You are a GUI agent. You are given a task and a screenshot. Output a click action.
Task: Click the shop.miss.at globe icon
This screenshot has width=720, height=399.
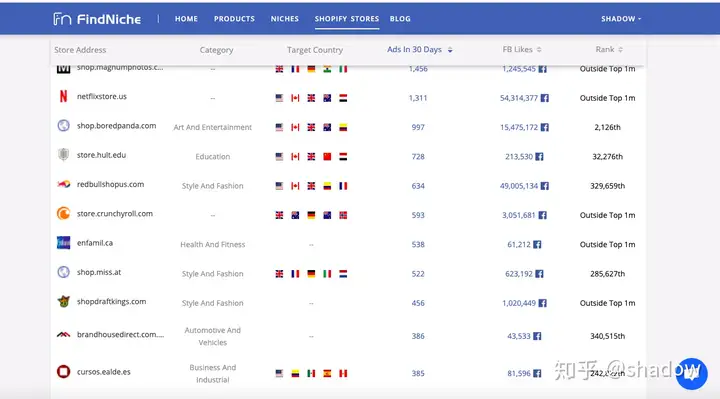pyautogui.click(x=63, y=272)
